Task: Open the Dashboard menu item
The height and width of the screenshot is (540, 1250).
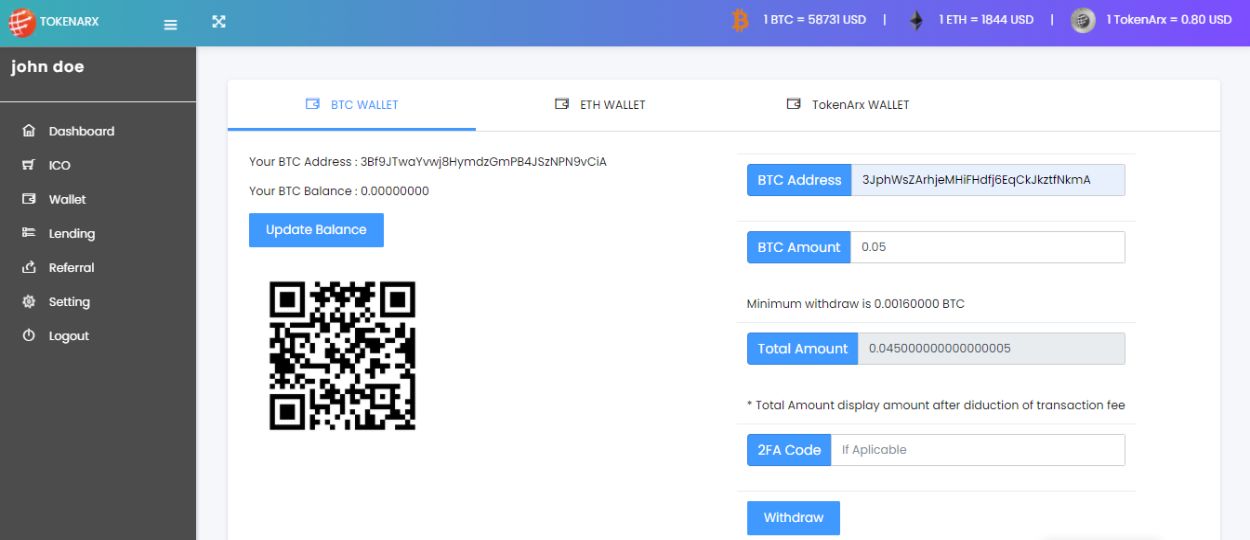Action: 98,131
